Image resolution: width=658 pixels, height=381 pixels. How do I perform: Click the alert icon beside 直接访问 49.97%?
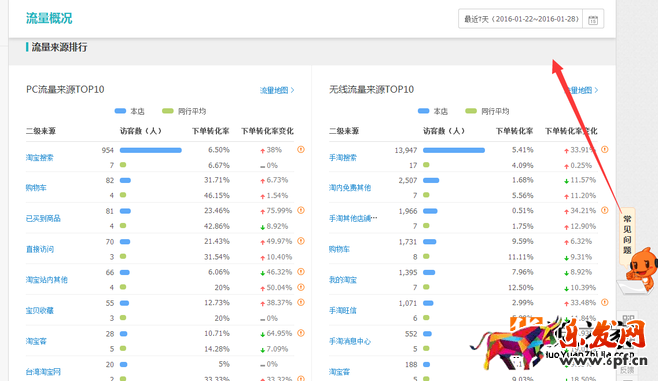pos(301,241)
